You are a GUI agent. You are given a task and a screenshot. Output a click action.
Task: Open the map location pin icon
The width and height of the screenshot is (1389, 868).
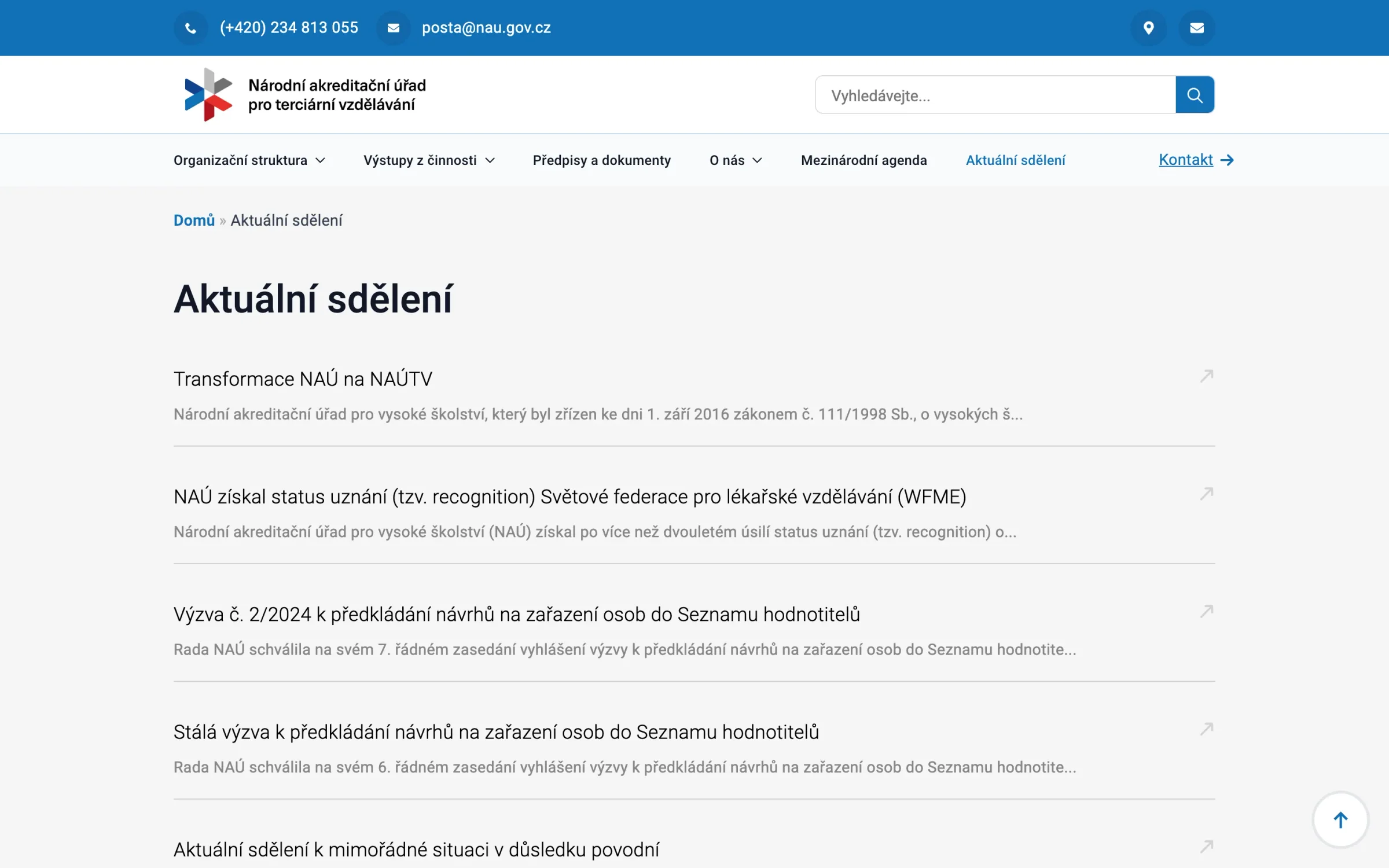coord(1149,28)
